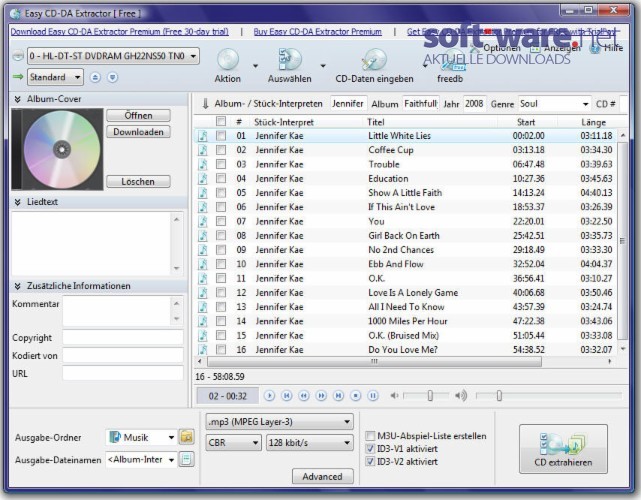Collapse the Liedtext section
Image resolution: width=641 pixels, height=500 pixels.
18,202
